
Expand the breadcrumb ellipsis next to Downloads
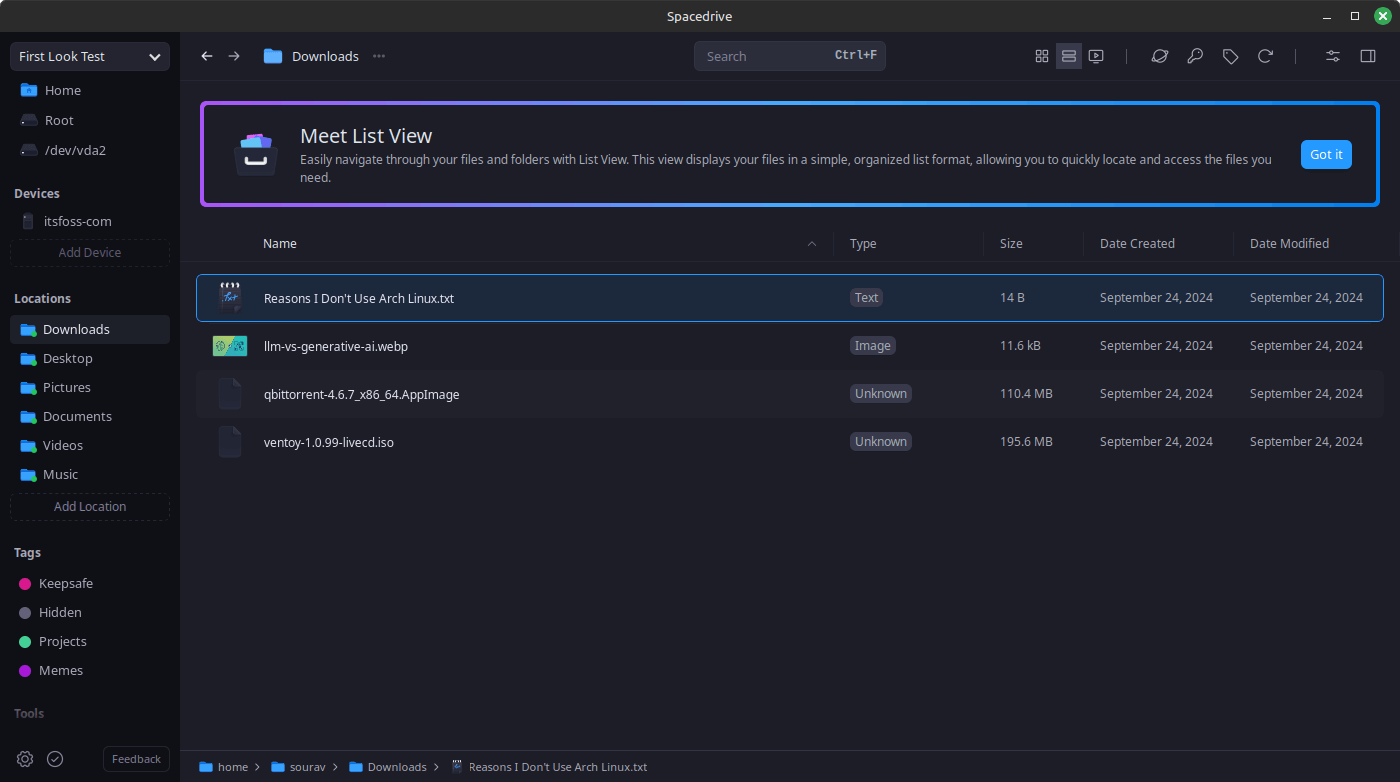point(378,56)
